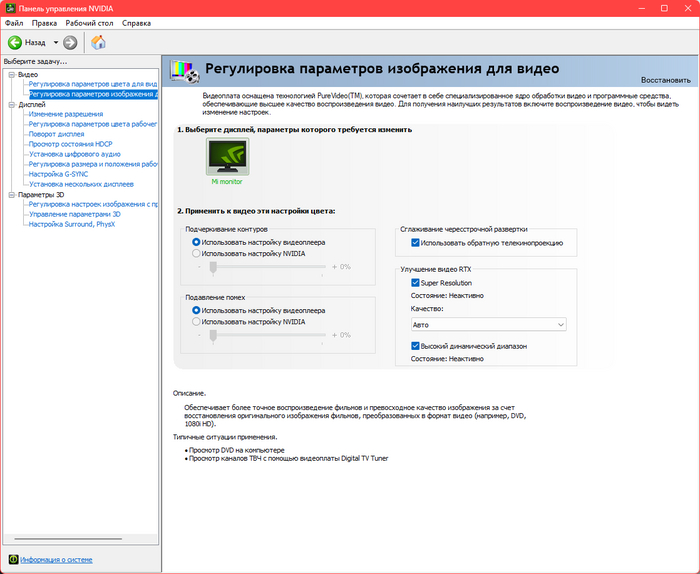700x574 pixels.
Task: Collapse the Параметры 3D tree node
Action: 12,195
